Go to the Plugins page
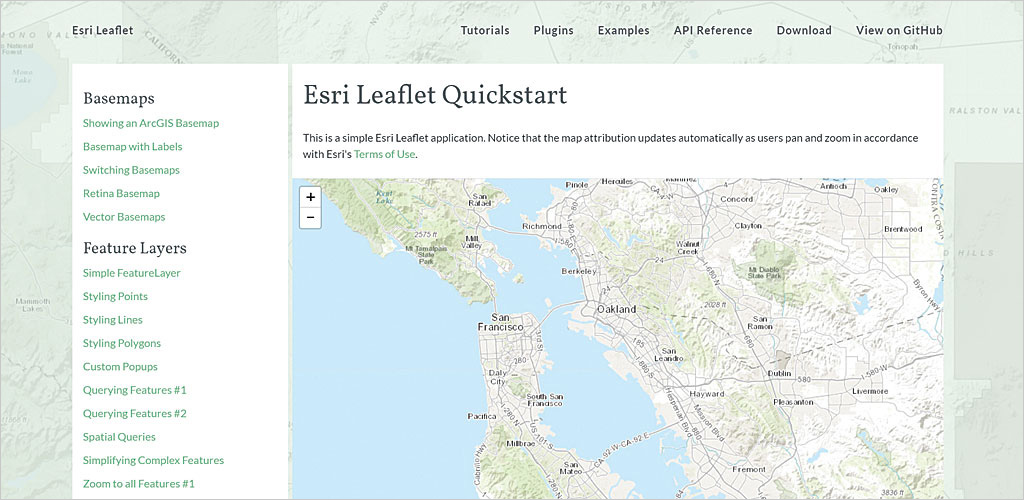The width and height of the screenshot is (1024, 500). click(x=553, y=30)
